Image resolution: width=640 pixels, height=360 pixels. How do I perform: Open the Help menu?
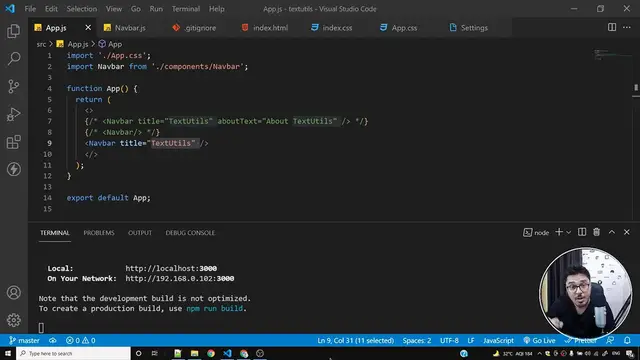[x=217, y=9]
